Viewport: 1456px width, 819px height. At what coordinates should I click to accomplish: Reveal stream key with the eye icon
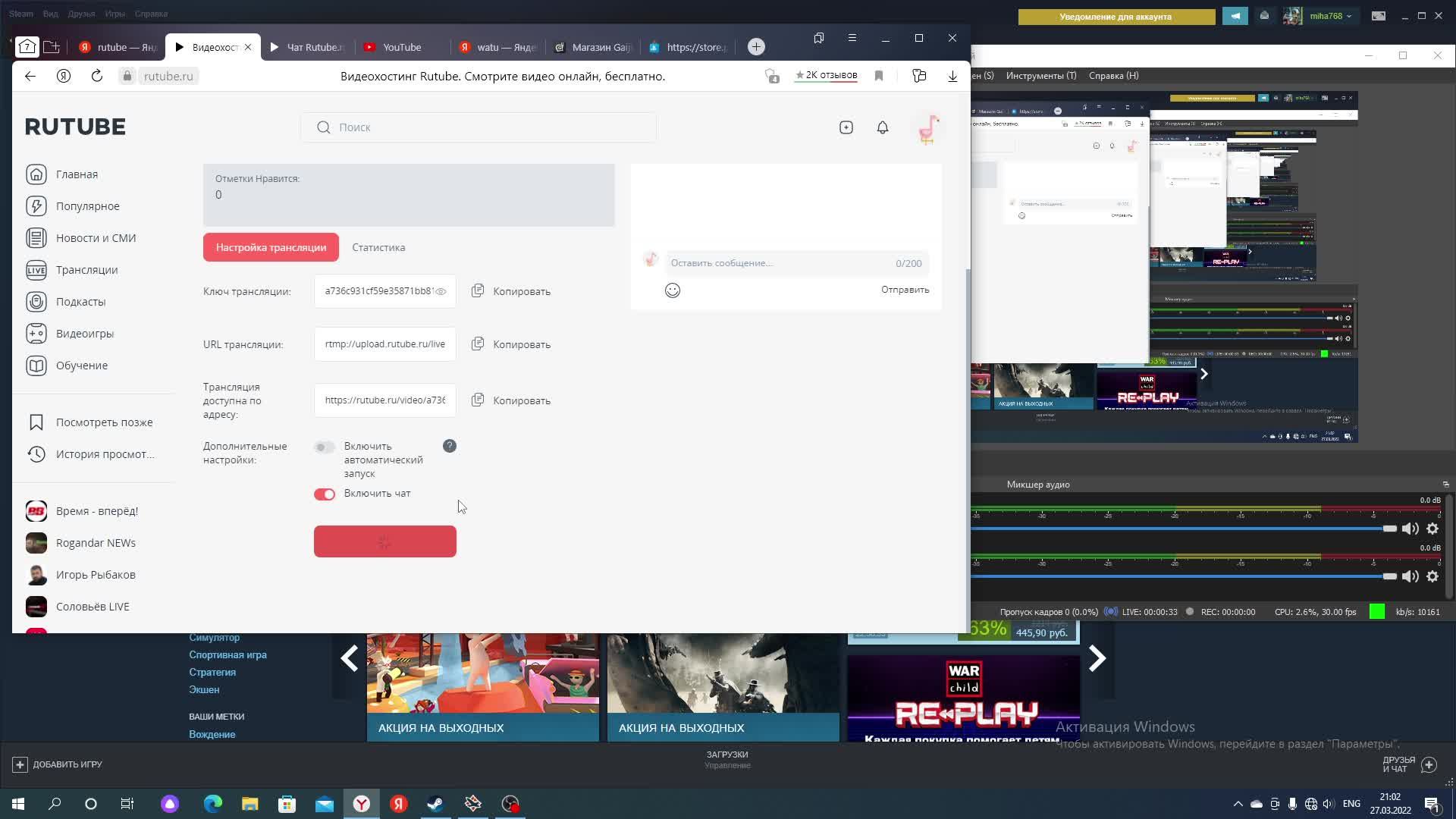coord(441,291)
